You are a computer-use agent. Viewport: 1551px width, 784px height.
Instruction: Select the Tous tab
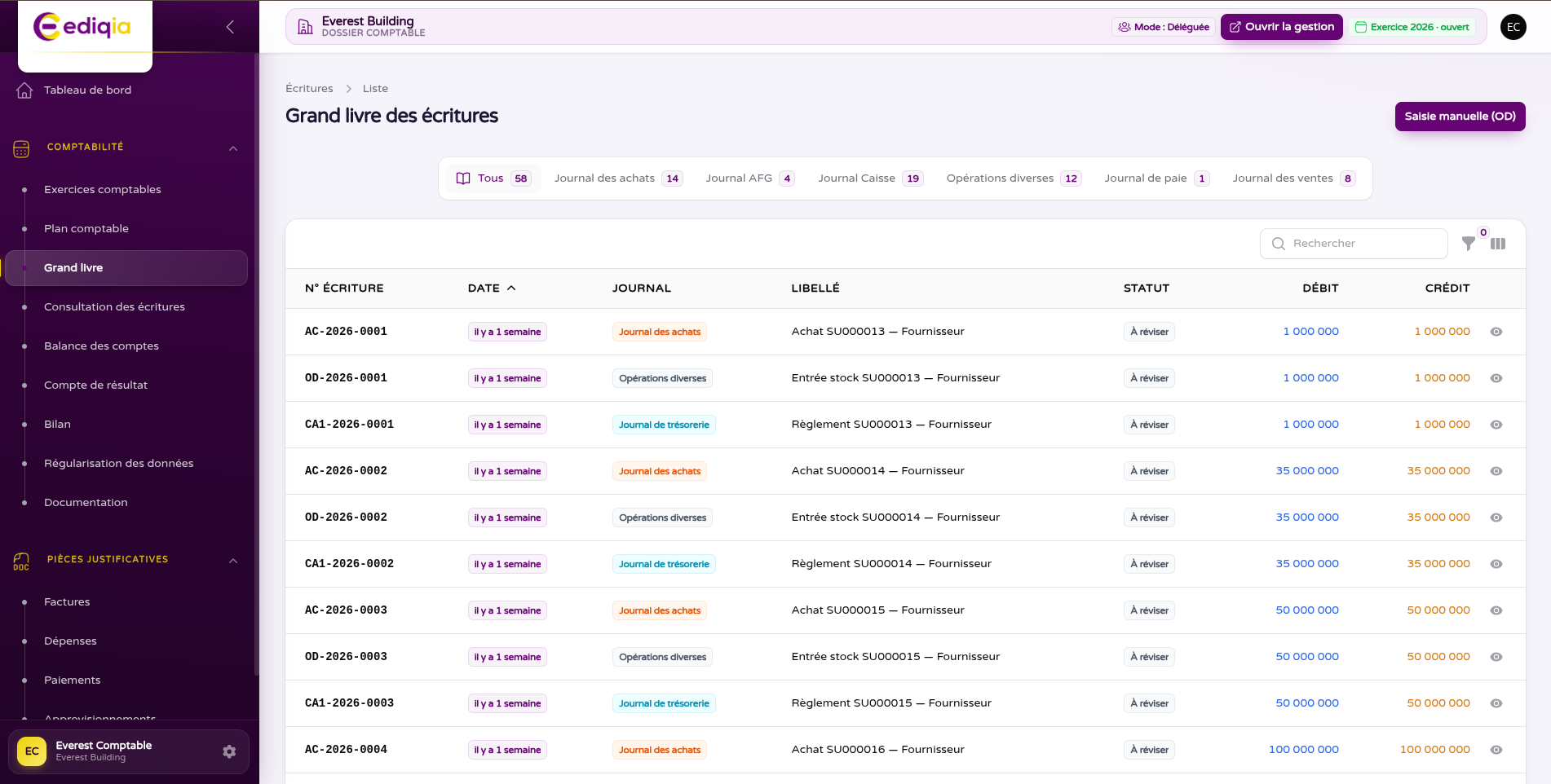pyautogui.click(x=493, y=178)
